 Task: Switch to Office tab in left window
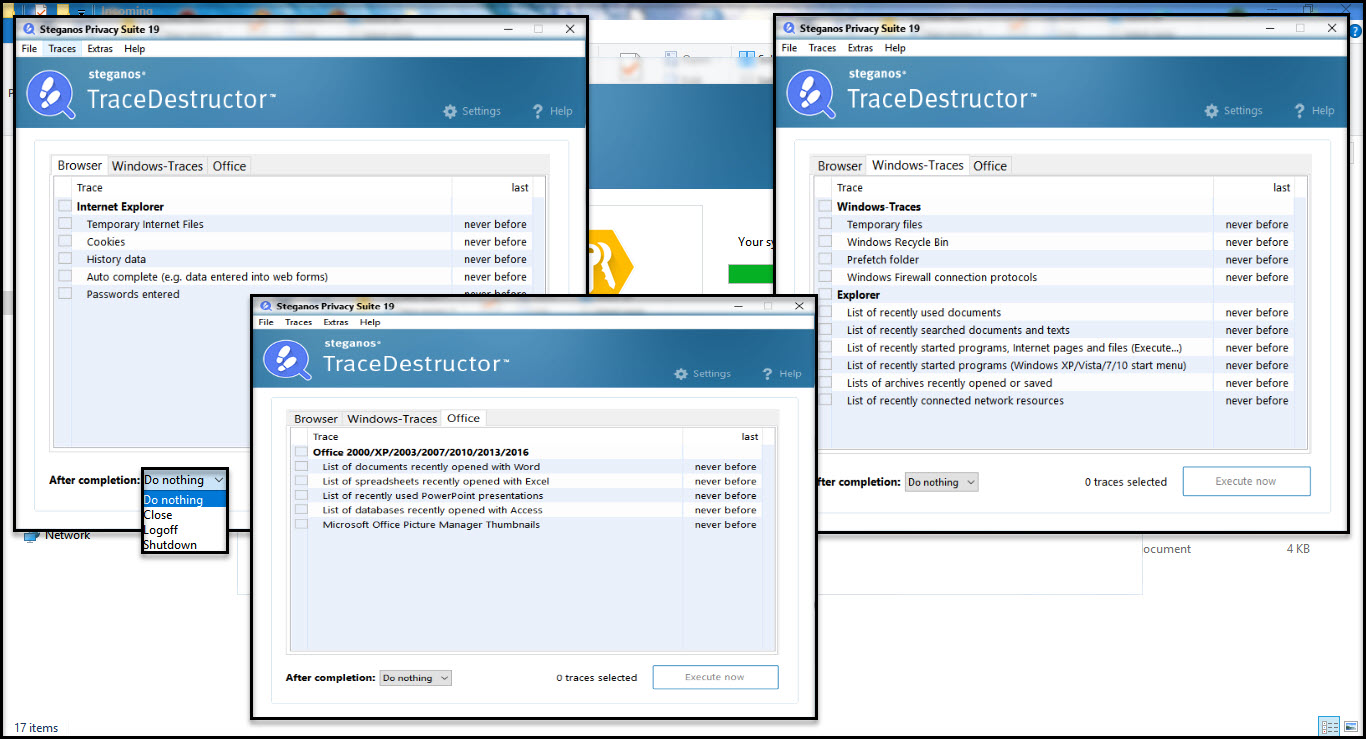coord(229,166)
